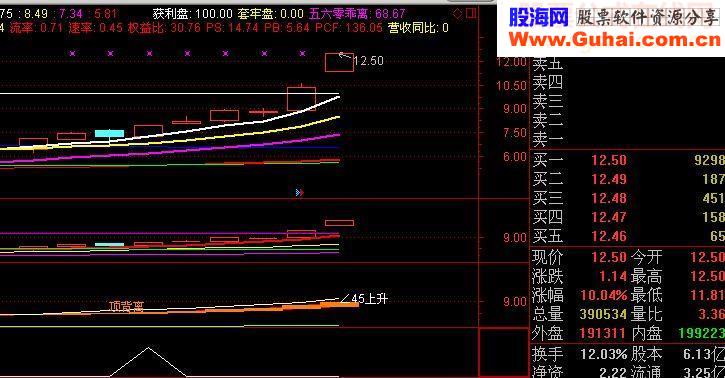Select the cyan bar in the second indicator panel
Viewport: 725px width, 378px height.
pos(110,244)
